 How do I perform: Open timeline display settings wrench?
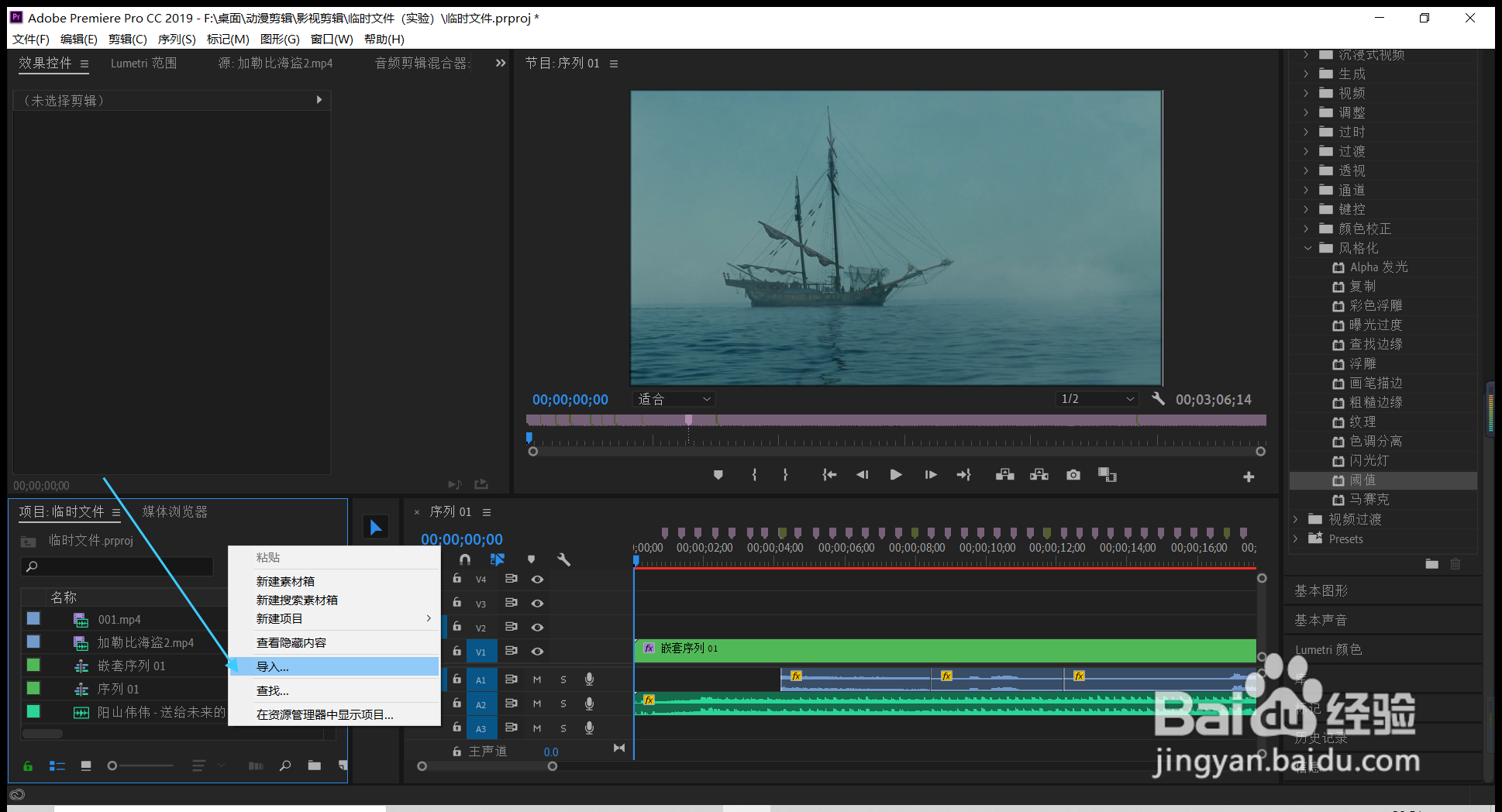564,559
